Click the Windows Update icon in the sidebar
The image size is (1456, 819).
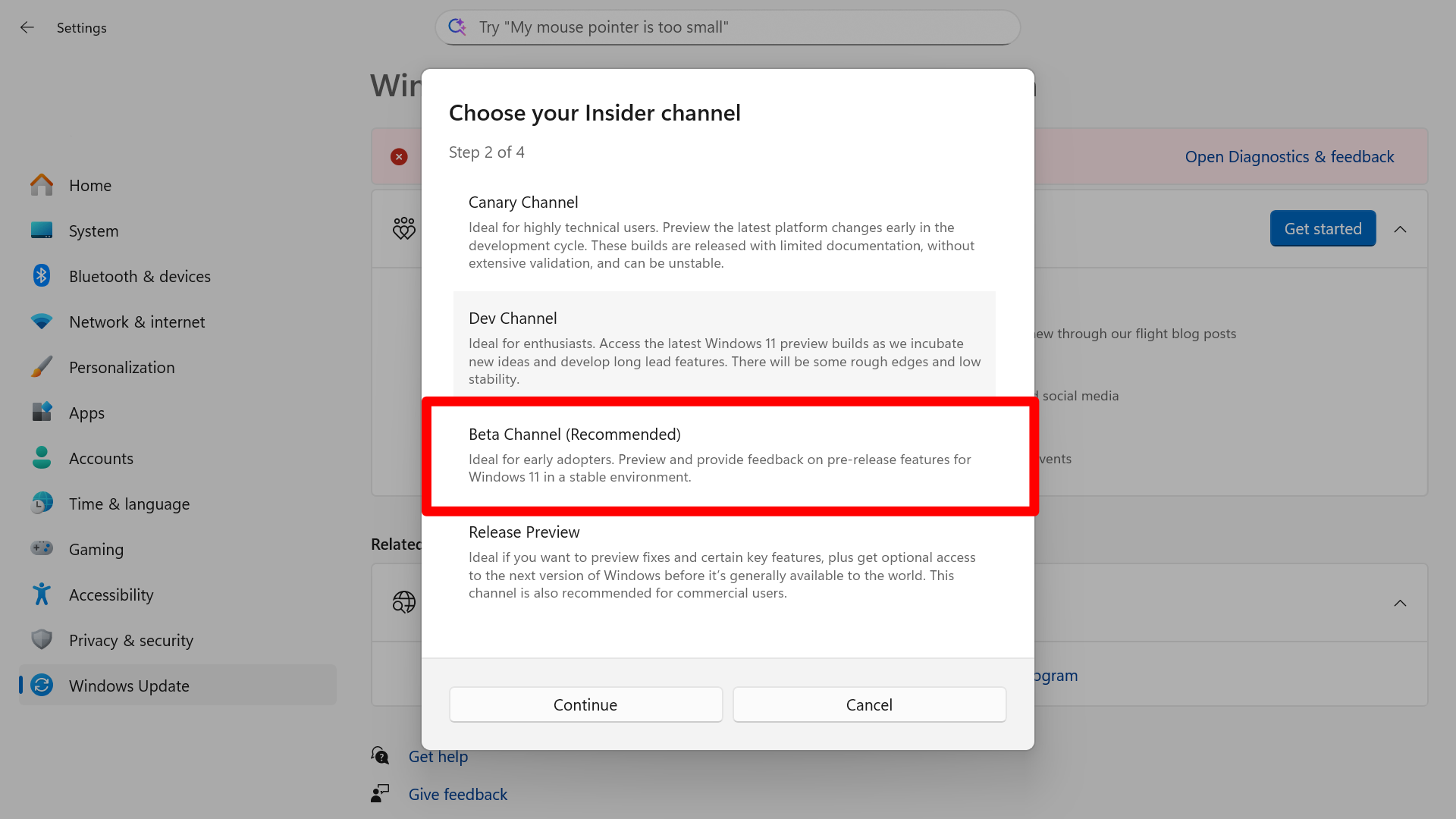click(x=41, y=685)
